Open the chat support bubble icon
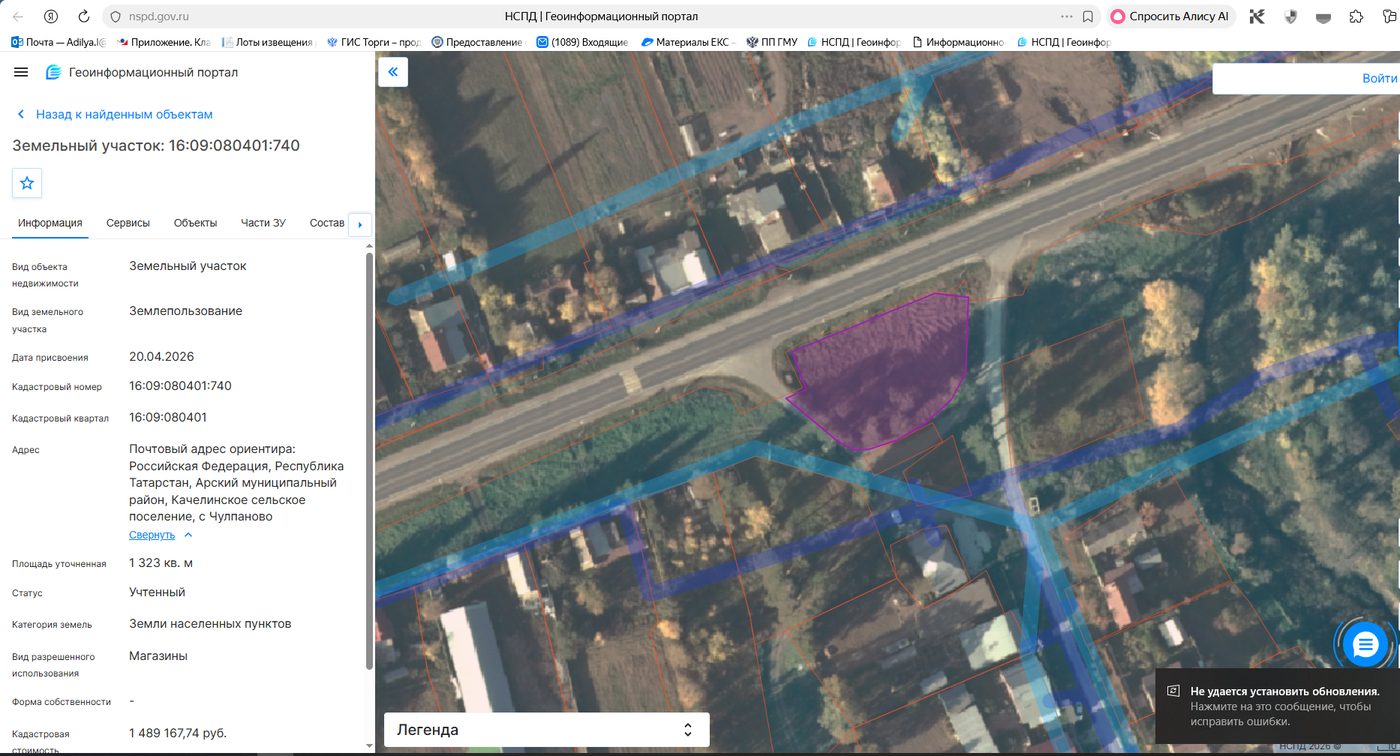This screenshot has height=756, width=1400. click(x=1365, y=644)
